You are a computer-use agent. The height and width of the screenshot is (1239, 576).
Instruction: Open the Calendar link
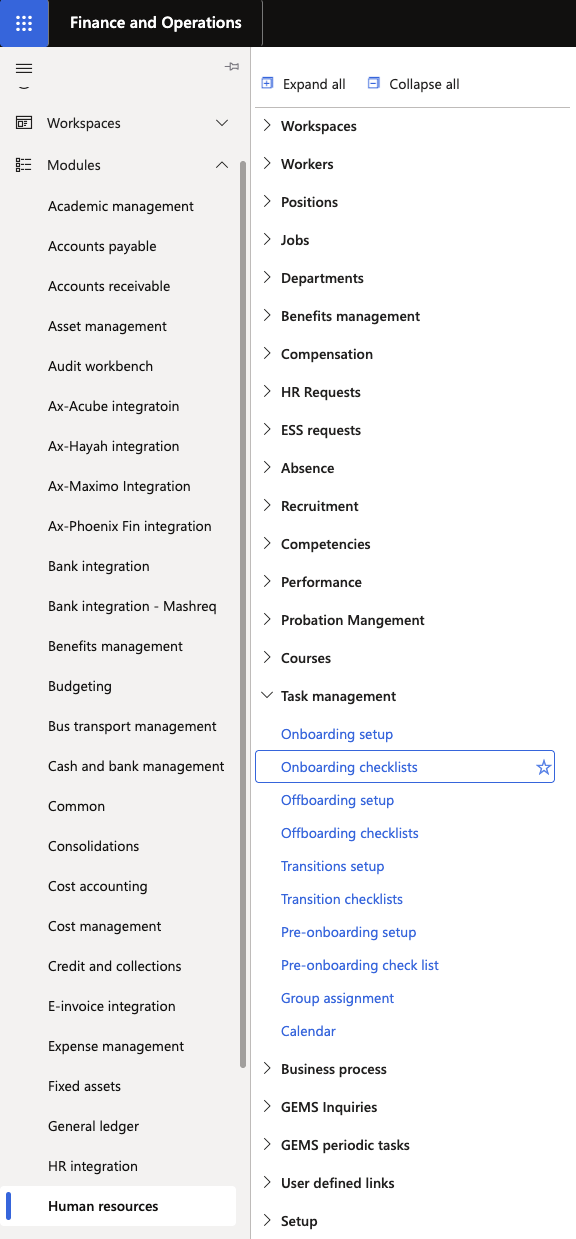(309, 1031)
